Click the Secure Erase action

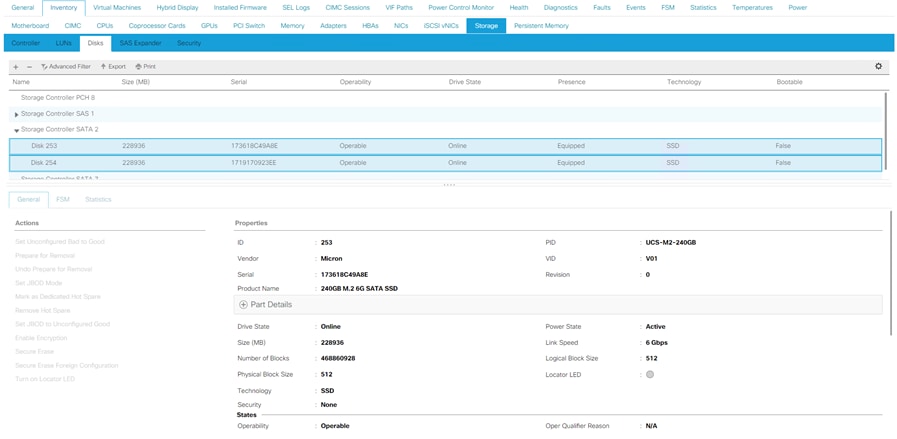coord(34,351)
